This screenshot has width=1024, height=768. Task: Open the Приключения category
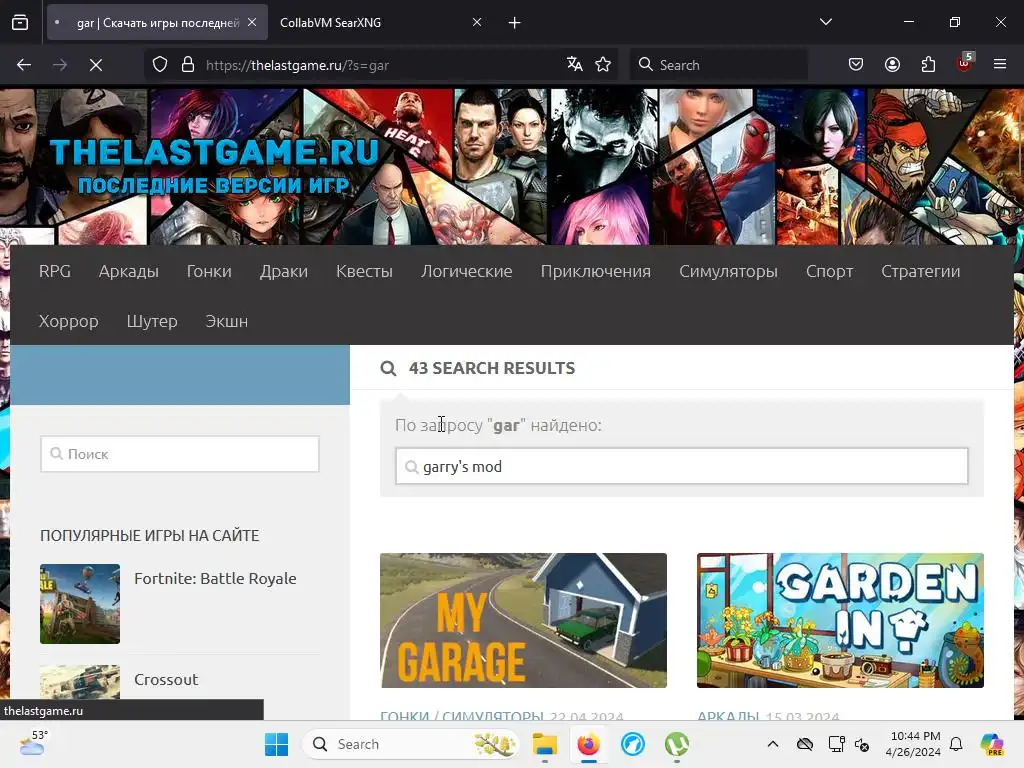(596, 271)
